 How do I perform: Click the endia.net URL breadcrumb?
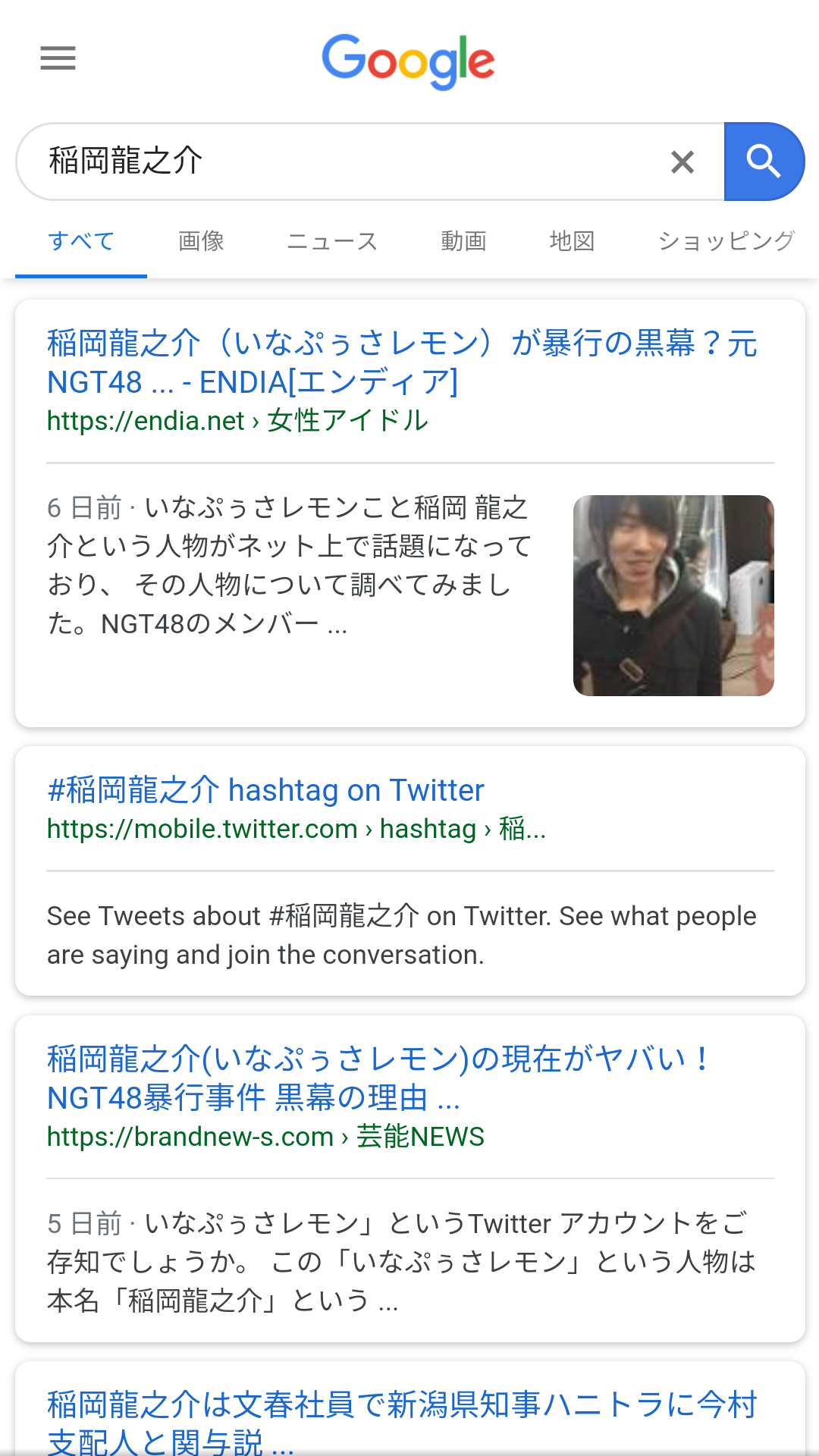[237, 420]
